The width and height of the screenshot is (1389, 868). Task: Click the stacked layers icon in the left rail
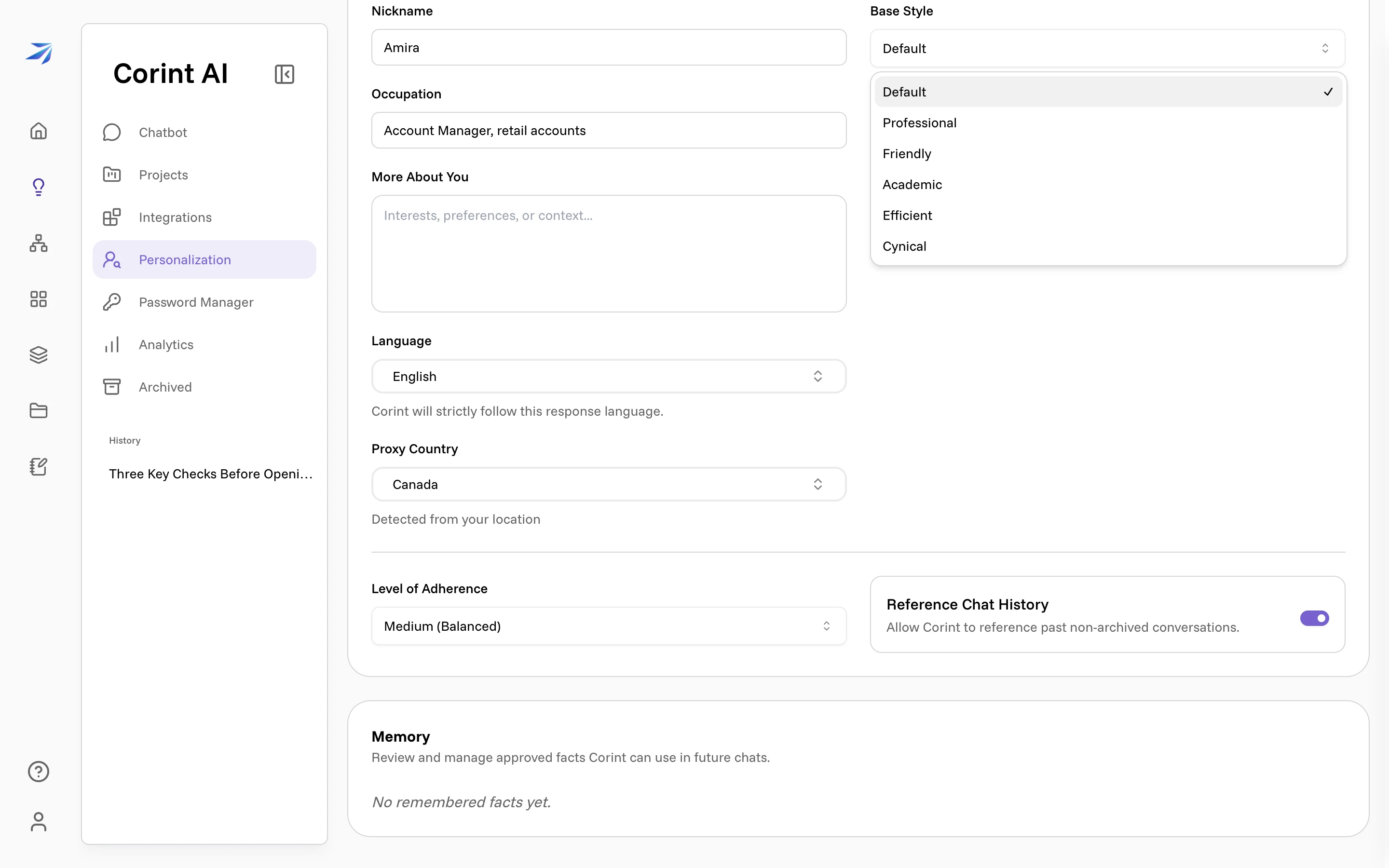pyautogui.click(x=39, y=355)
